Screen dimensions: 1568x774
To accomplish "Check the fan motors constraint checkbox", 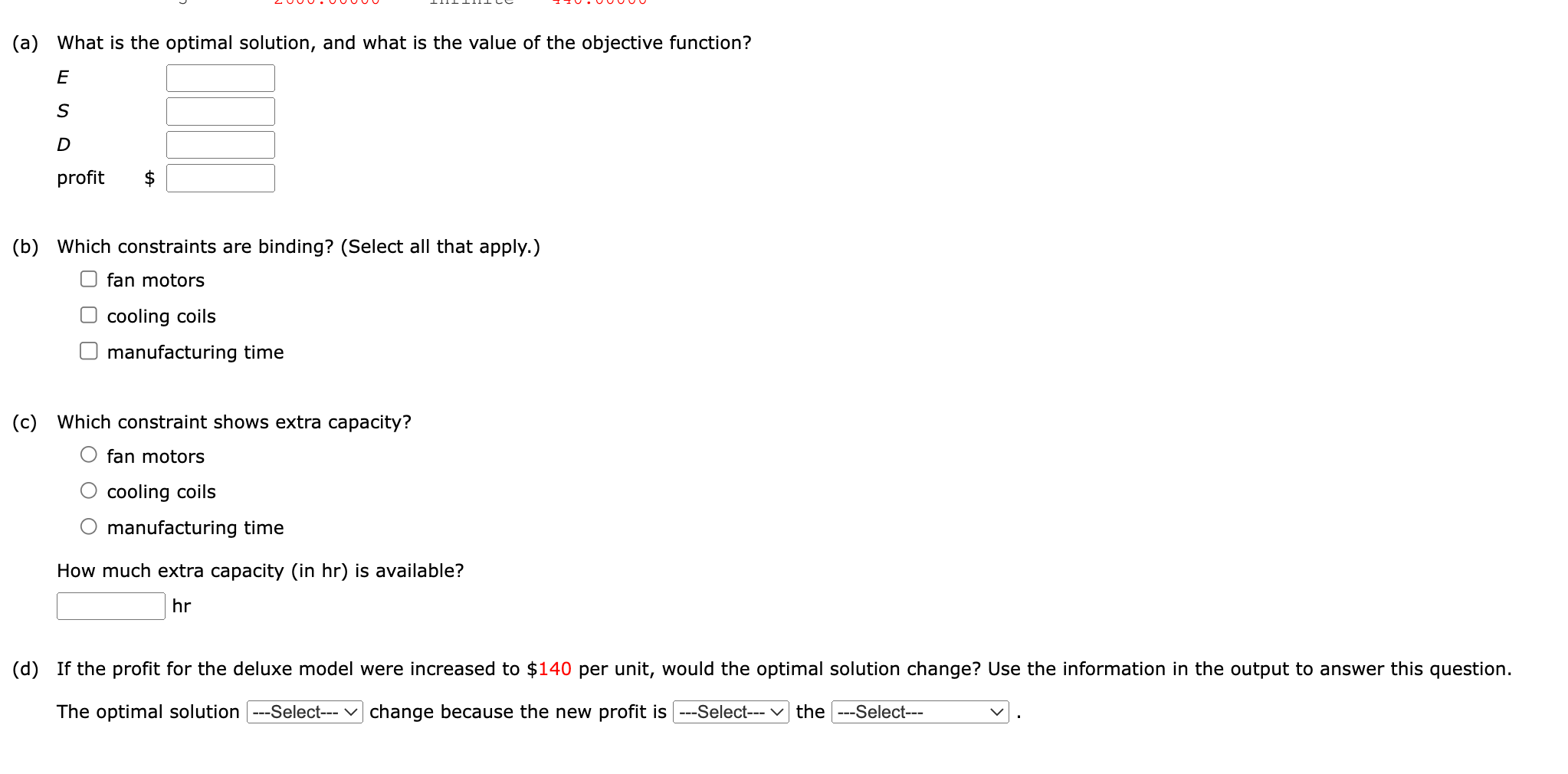I will click(x=88, y=277).
